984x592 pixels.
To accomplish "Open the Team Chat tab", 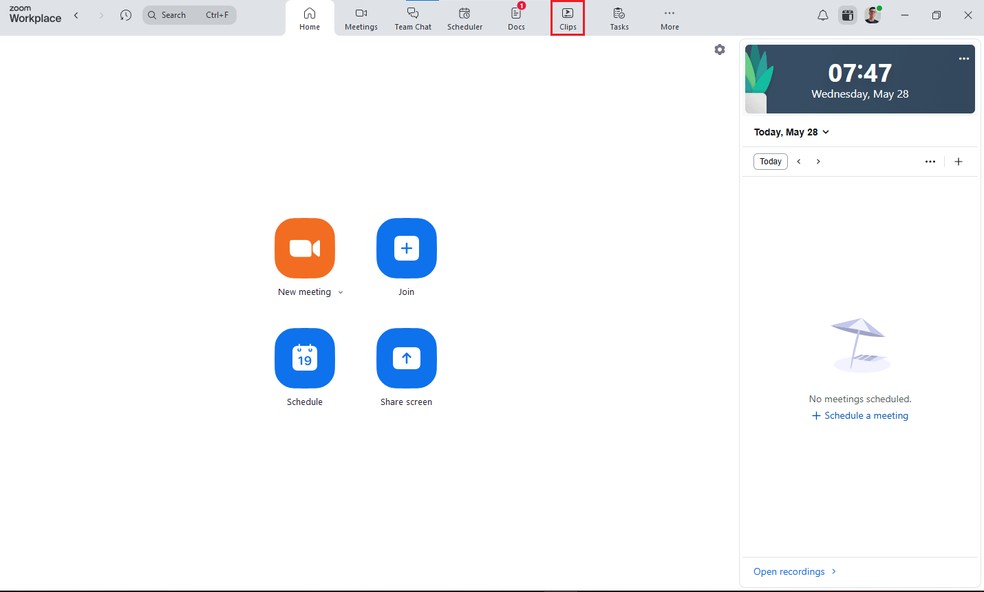I will [x=412, y=18].
